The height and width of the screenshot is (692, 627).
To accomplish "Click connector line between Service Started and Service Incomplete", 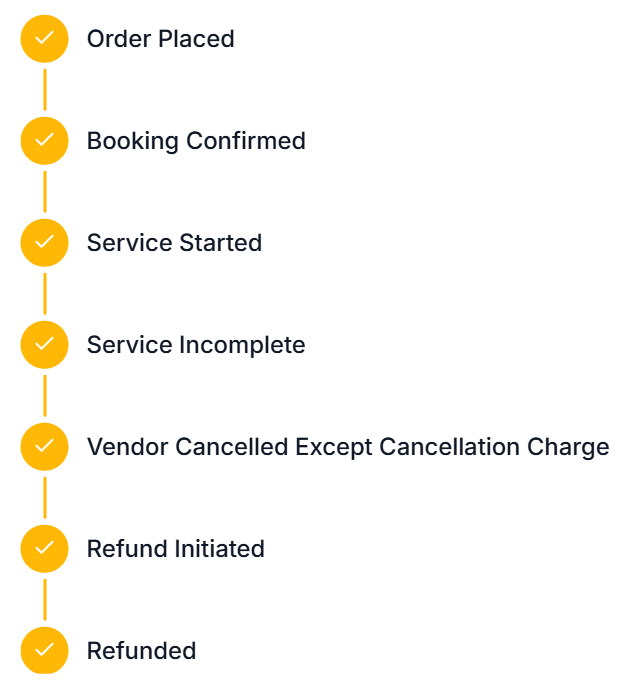I will click(x=44, y=294).
